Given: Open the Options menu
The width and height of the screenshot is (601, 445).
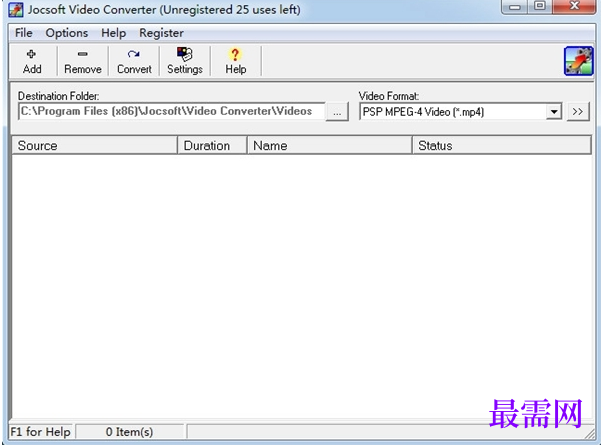Looking at the screenshot, I should [67, 33].
